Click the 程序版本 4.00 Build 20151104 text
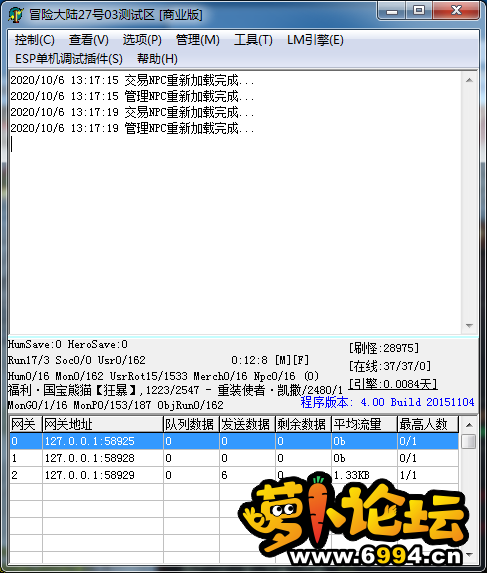Viewport: 487px width, 573px height. tap(387, 402)
